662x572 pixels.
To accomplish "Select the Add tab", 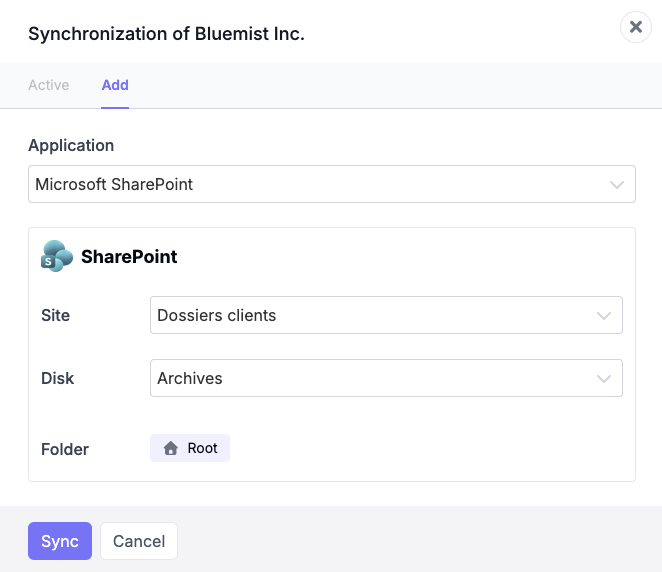I will point(115,85).
